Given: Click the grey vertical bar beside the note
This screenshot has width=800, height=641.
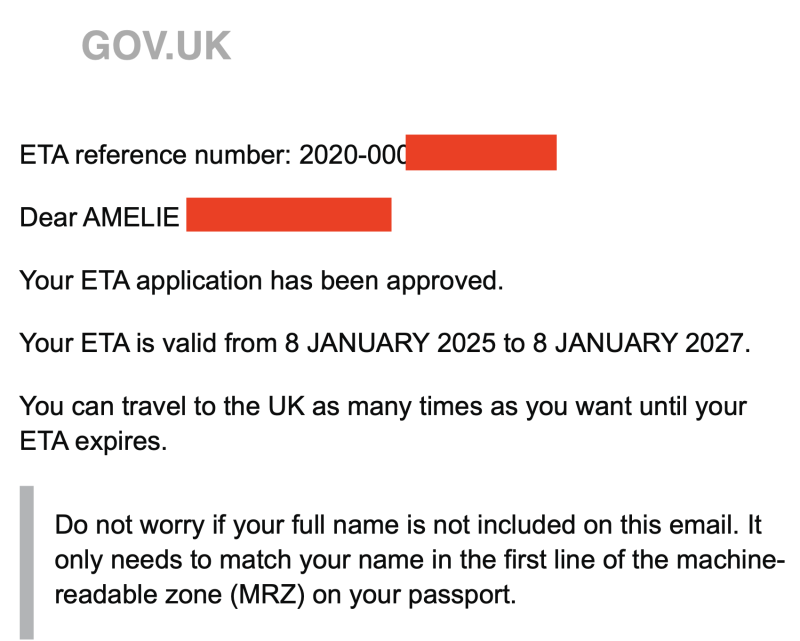Looking at the screenshot, I should click(x=27, y=562).
